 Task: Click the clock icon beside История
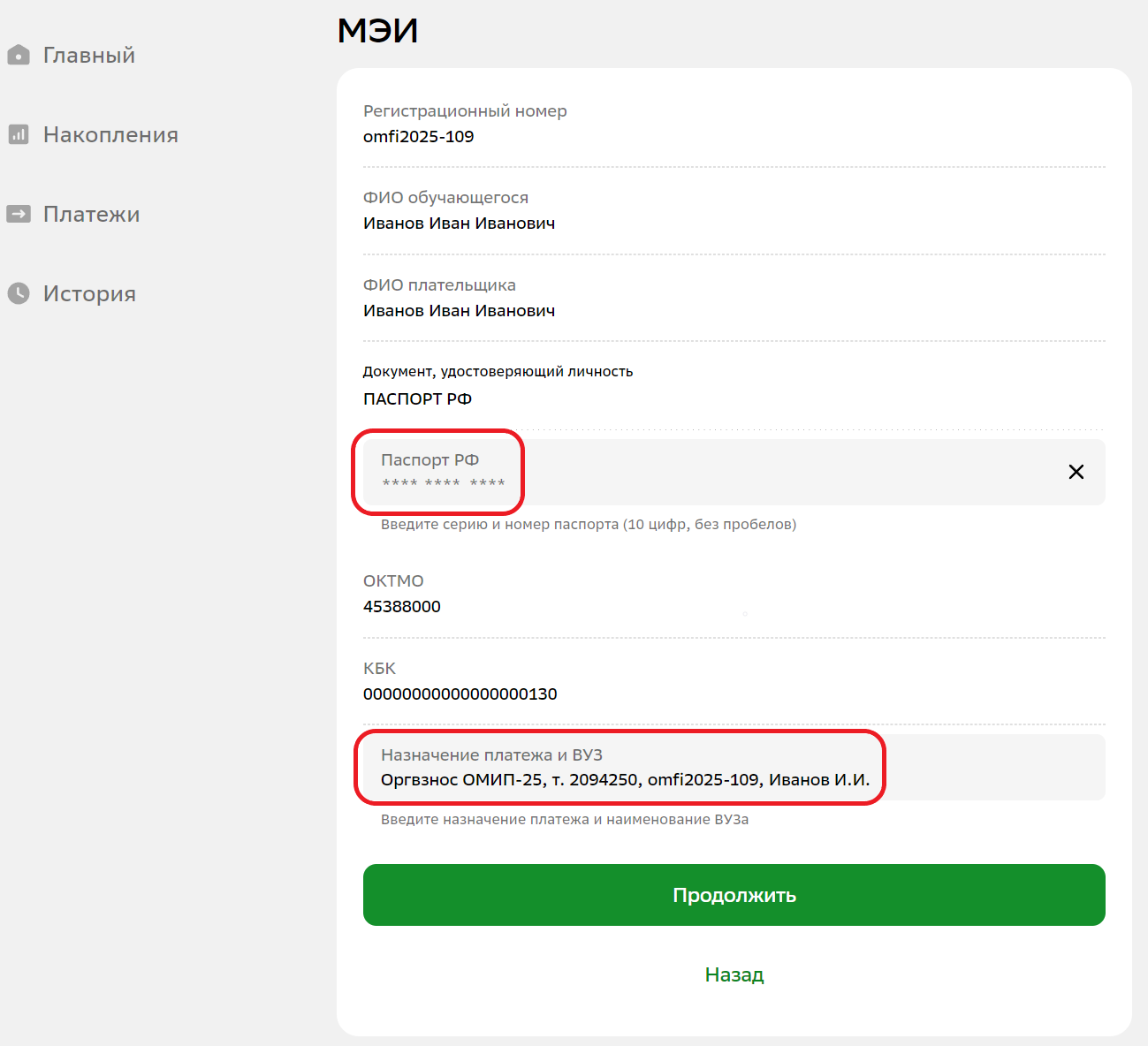(19, 293)
